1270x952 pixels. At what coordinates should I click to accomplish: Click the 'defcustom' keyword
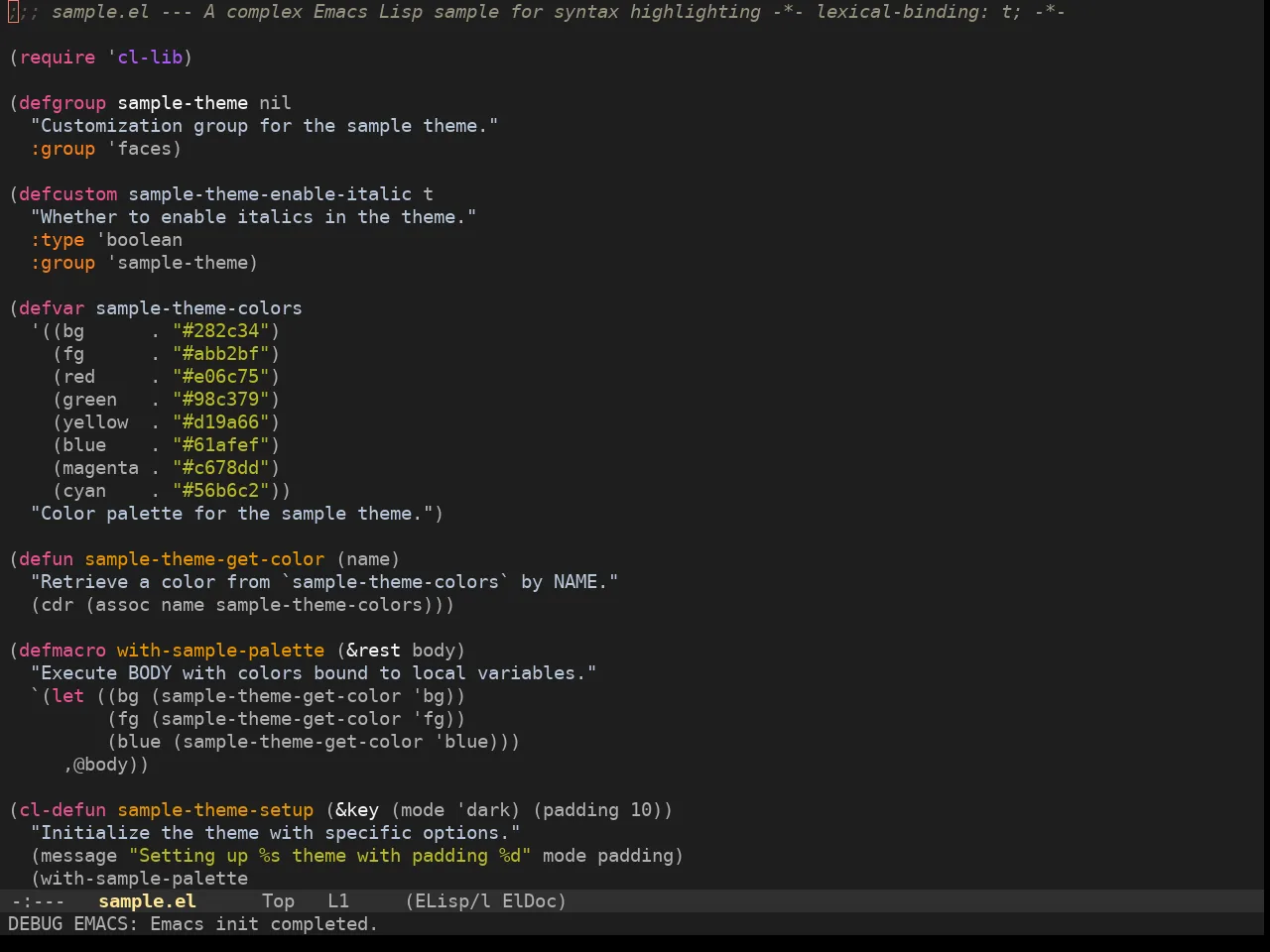pos(68,193)
